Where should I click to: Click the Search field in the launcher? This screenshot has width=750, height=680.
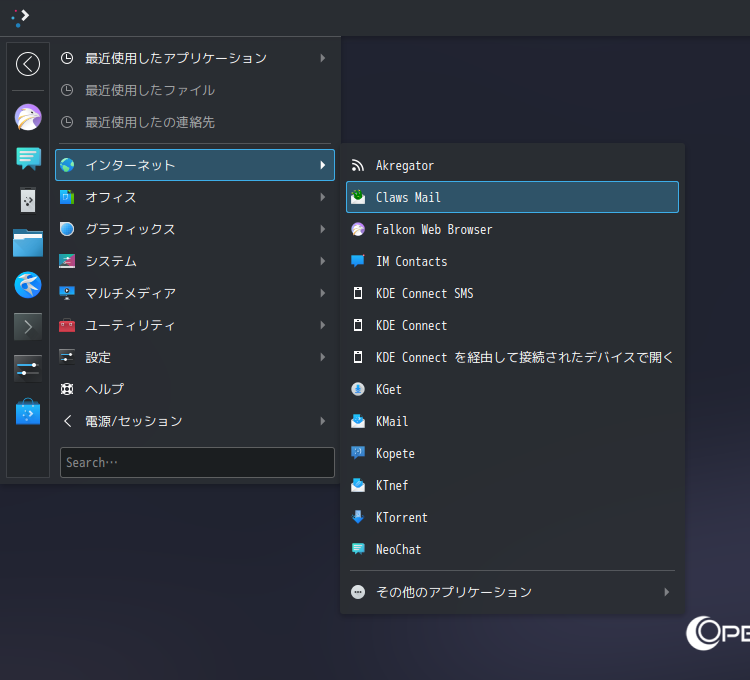(x=197, y=462)
